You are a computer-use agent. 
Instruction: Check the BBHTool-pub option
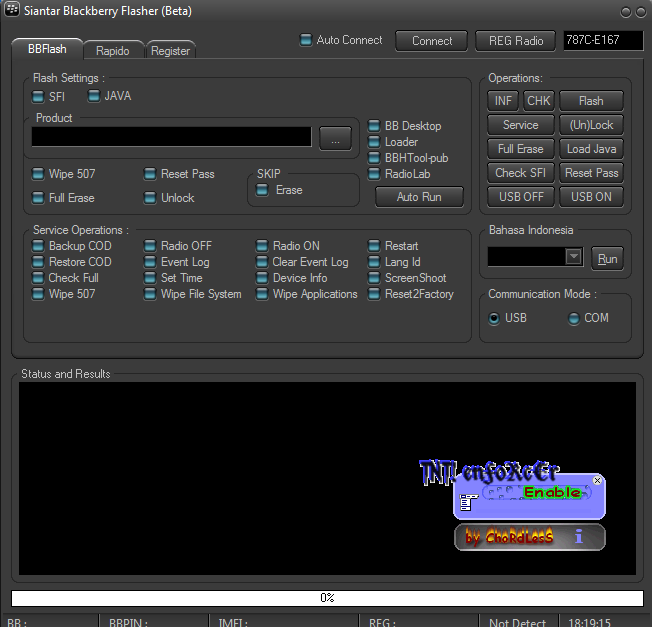pyautogui.click(x=374, y=158)
